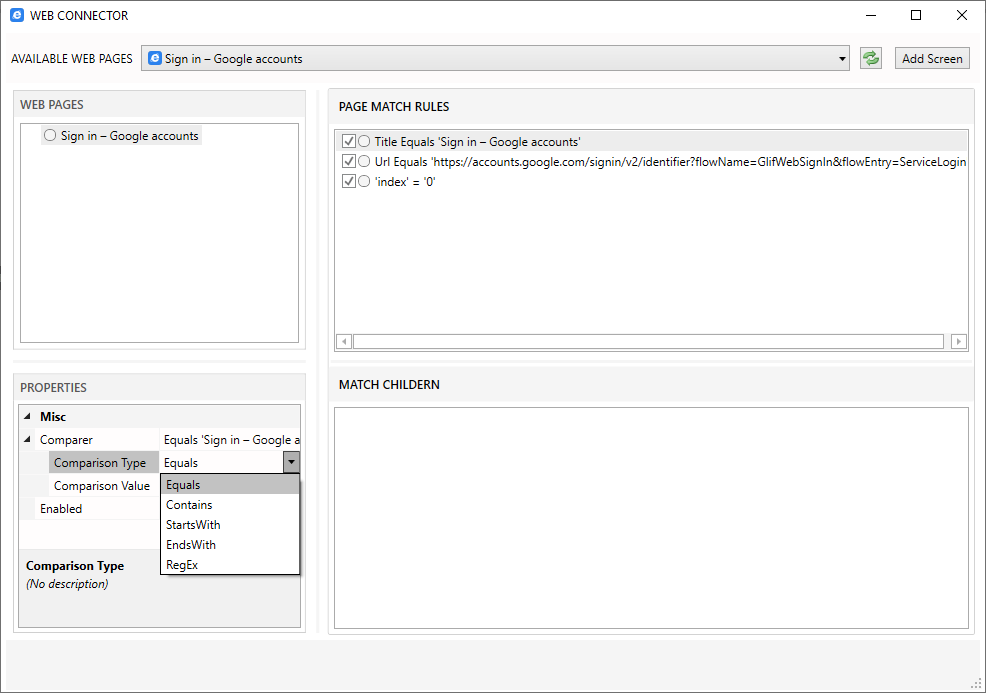Click the green refresh web pages icon
The width and height of the screenshot is (986, 693).
[x=870, y=57]
